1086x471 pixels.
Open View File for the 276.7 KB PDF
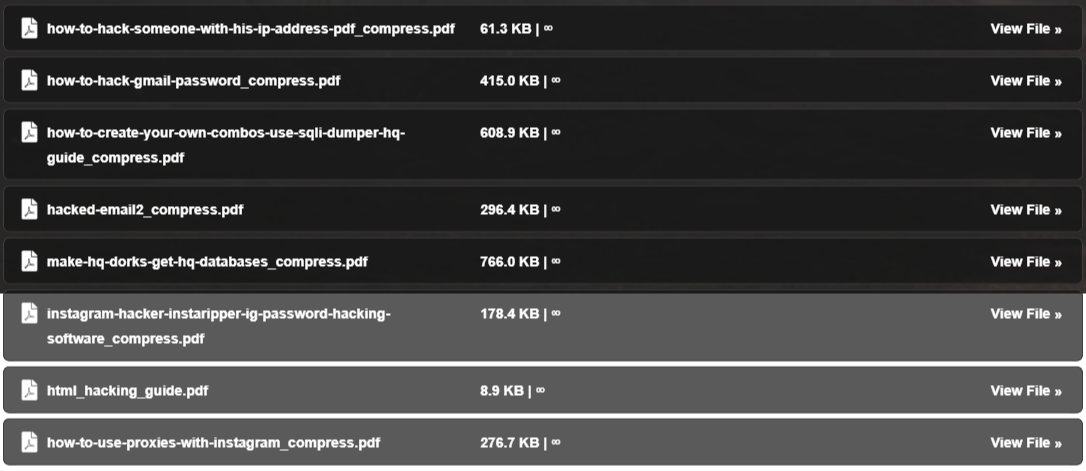1025,443
